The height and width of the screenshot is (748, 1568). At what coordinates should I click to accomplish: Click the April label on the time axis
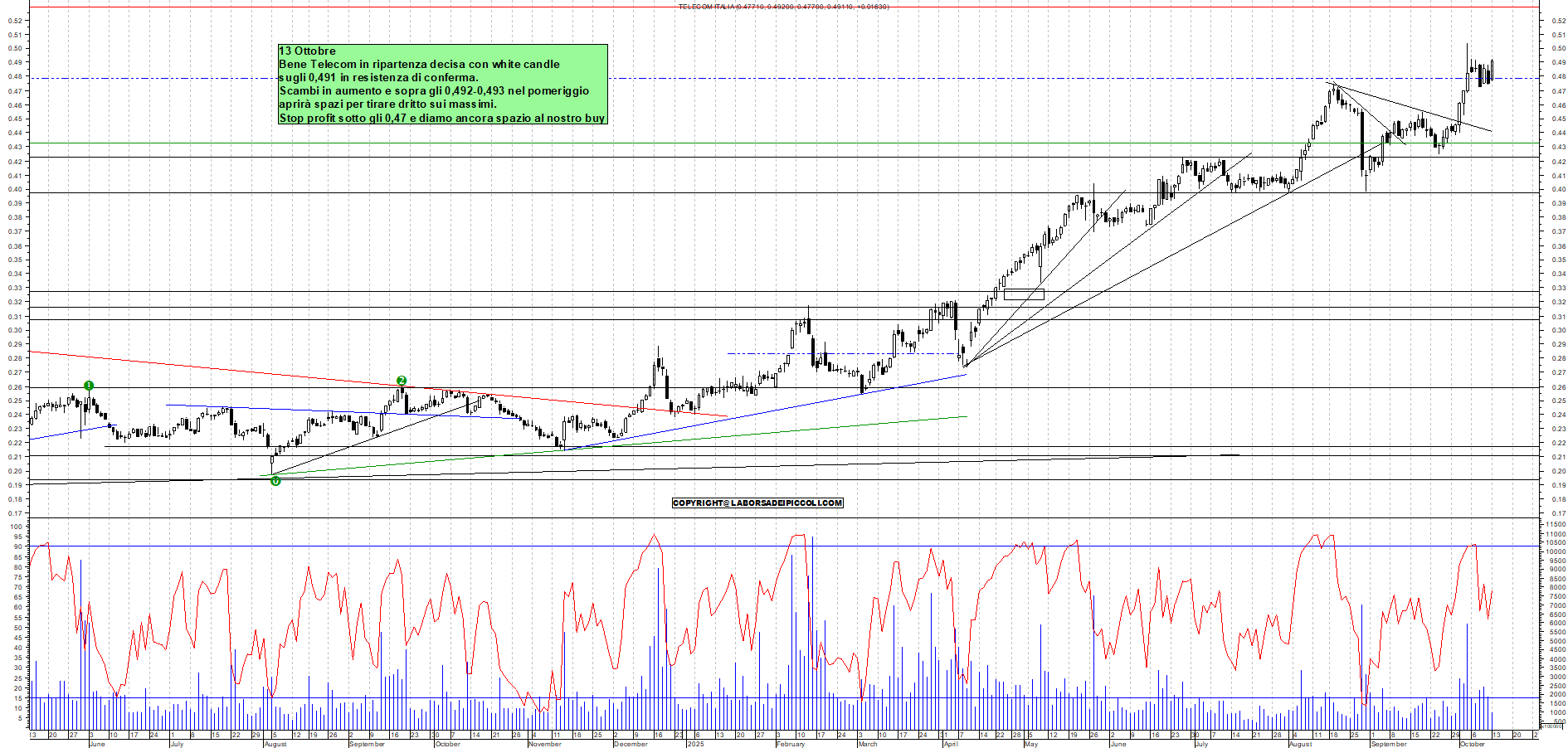[951, 744]
